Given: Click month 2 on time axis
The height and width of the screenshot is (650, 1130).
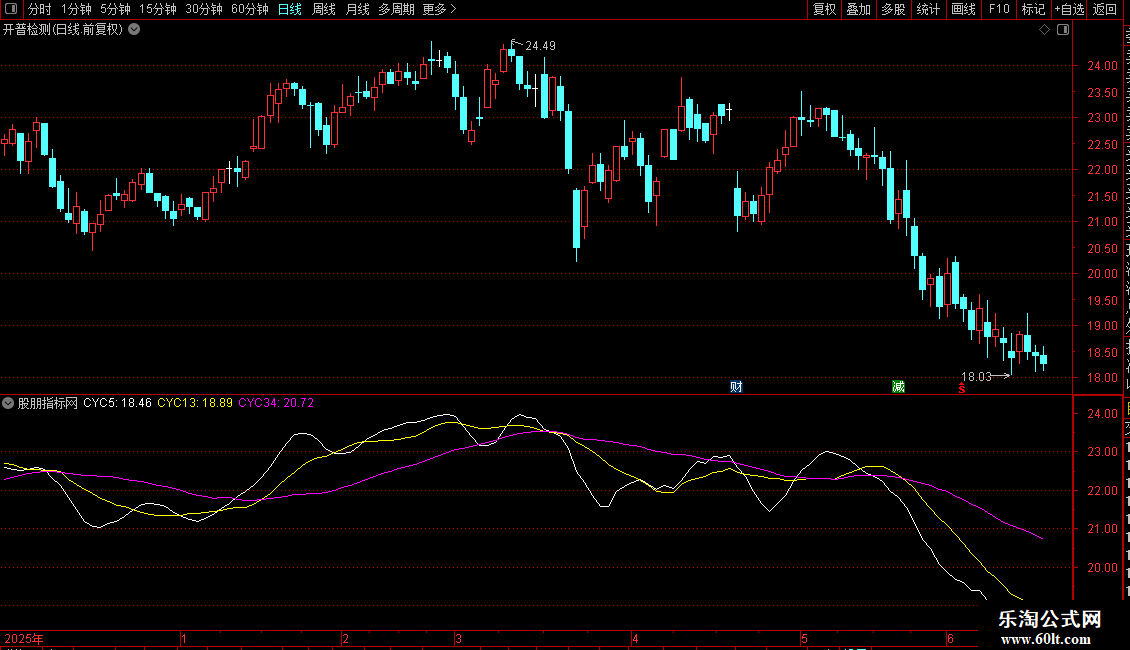Looking at the screenshot, I should 346,638.
